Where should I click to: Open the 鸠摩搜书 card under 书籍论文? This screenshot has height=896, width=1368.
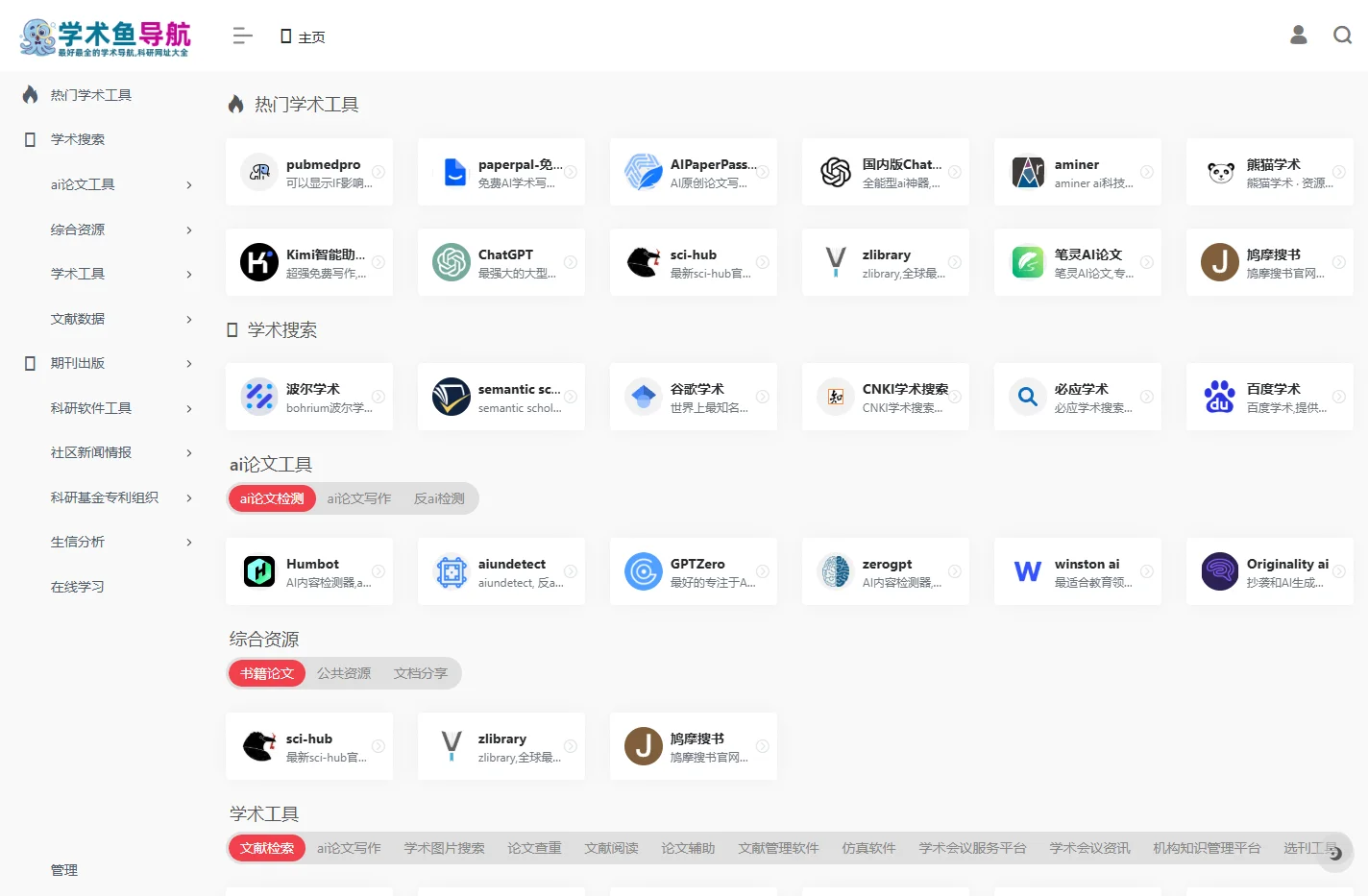tap(694, 746)
